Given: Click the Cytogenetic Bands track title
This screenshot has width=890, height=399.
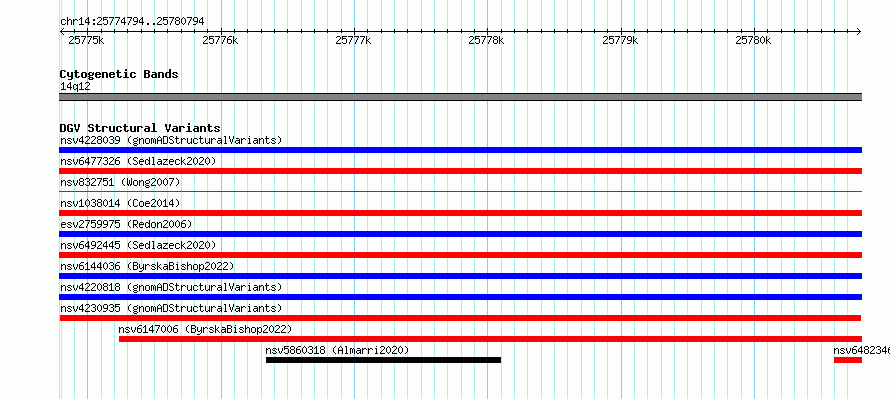Looking at the screenshot, I should coord(119,74).
